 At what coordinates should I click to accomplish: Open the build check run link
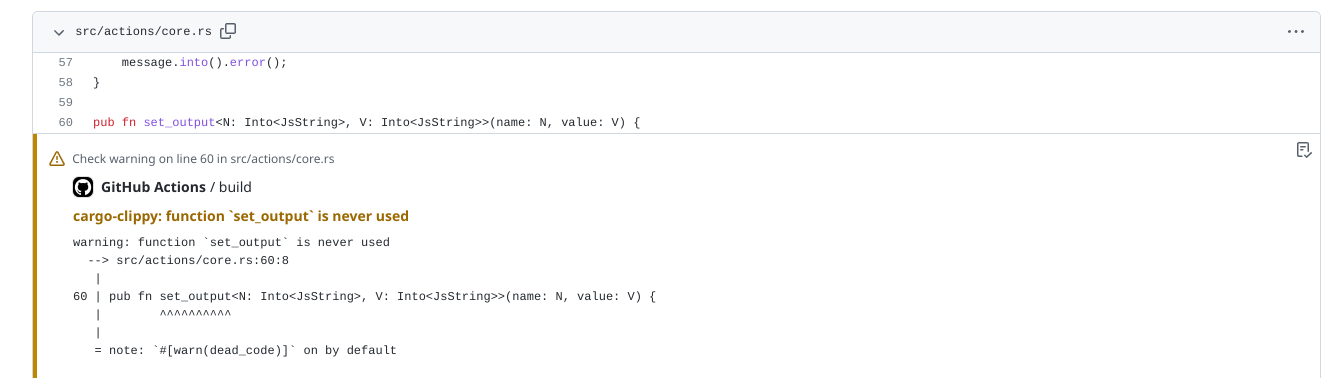pyautogui.click(x=235, y=187)
